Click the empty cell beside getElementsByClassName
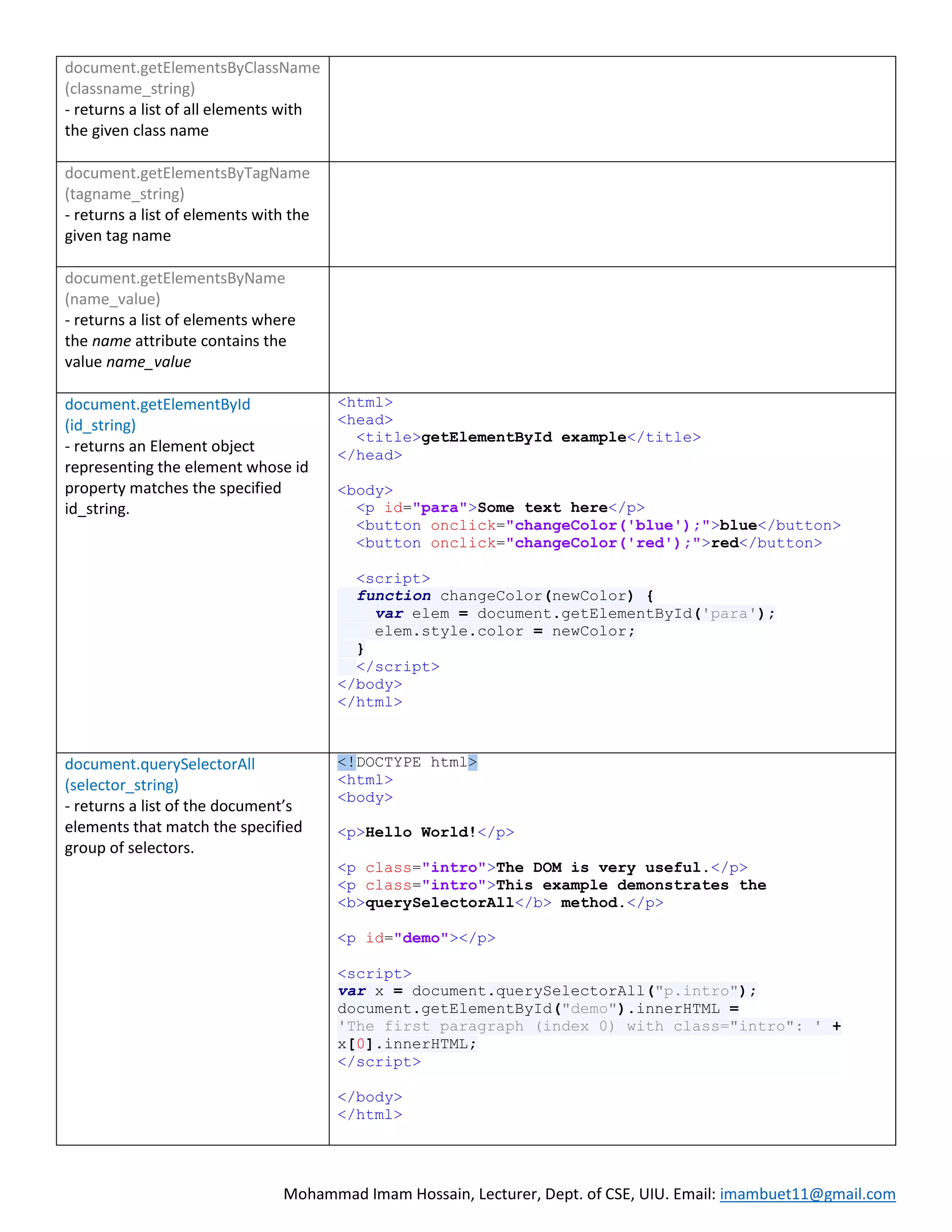 point(612,109)
